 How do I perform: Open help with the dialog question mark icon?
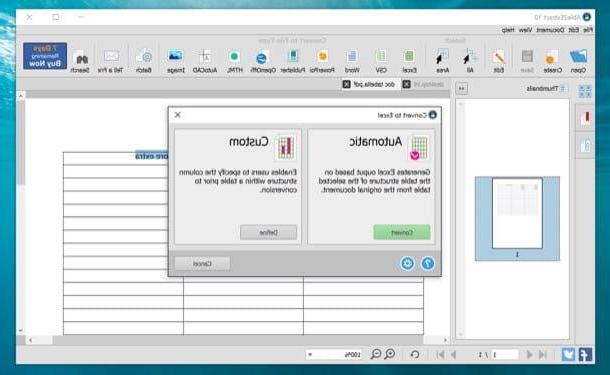(428, 264)
